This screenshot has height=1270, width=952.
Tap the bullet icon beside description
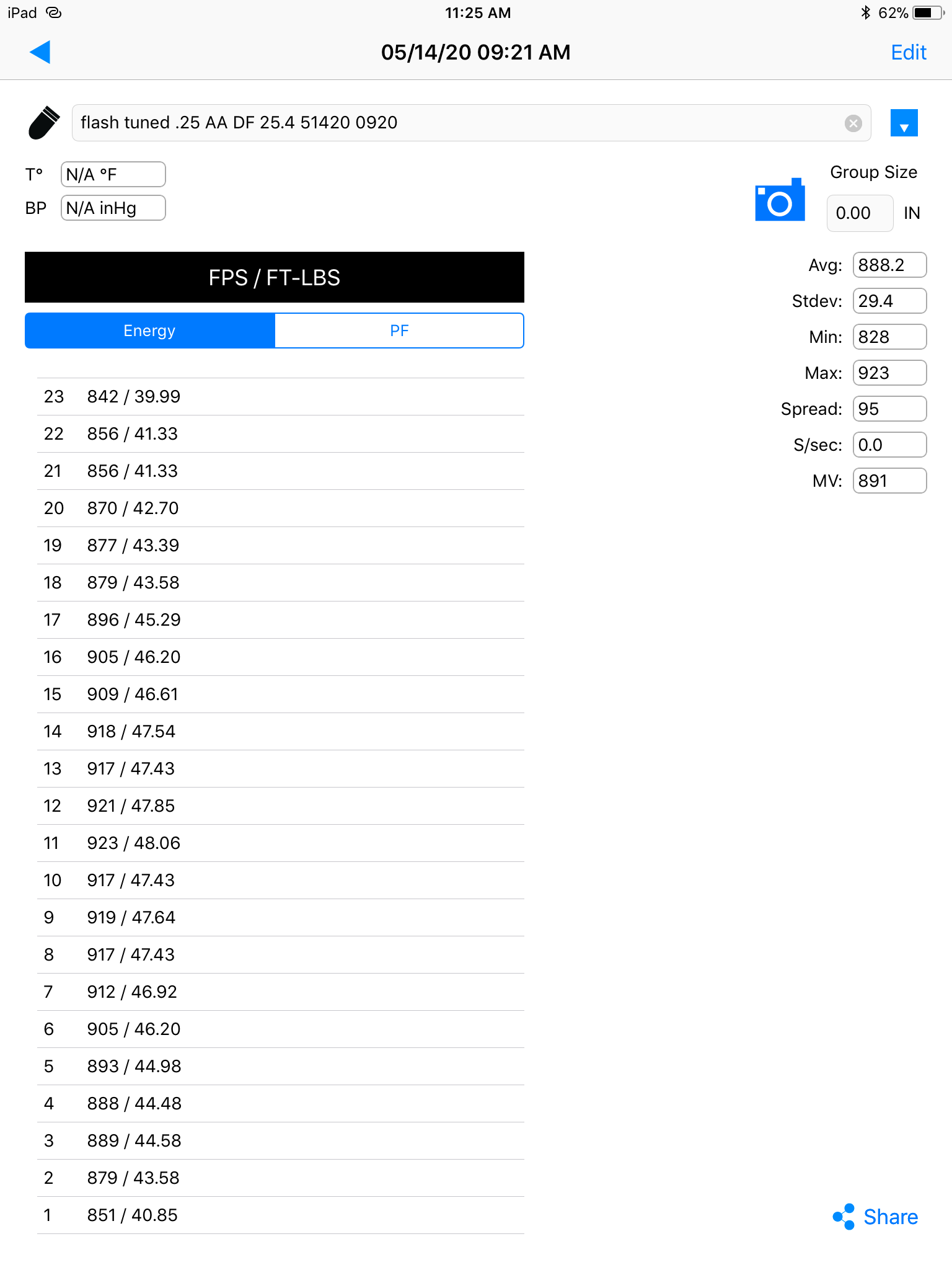coord(44,123)
